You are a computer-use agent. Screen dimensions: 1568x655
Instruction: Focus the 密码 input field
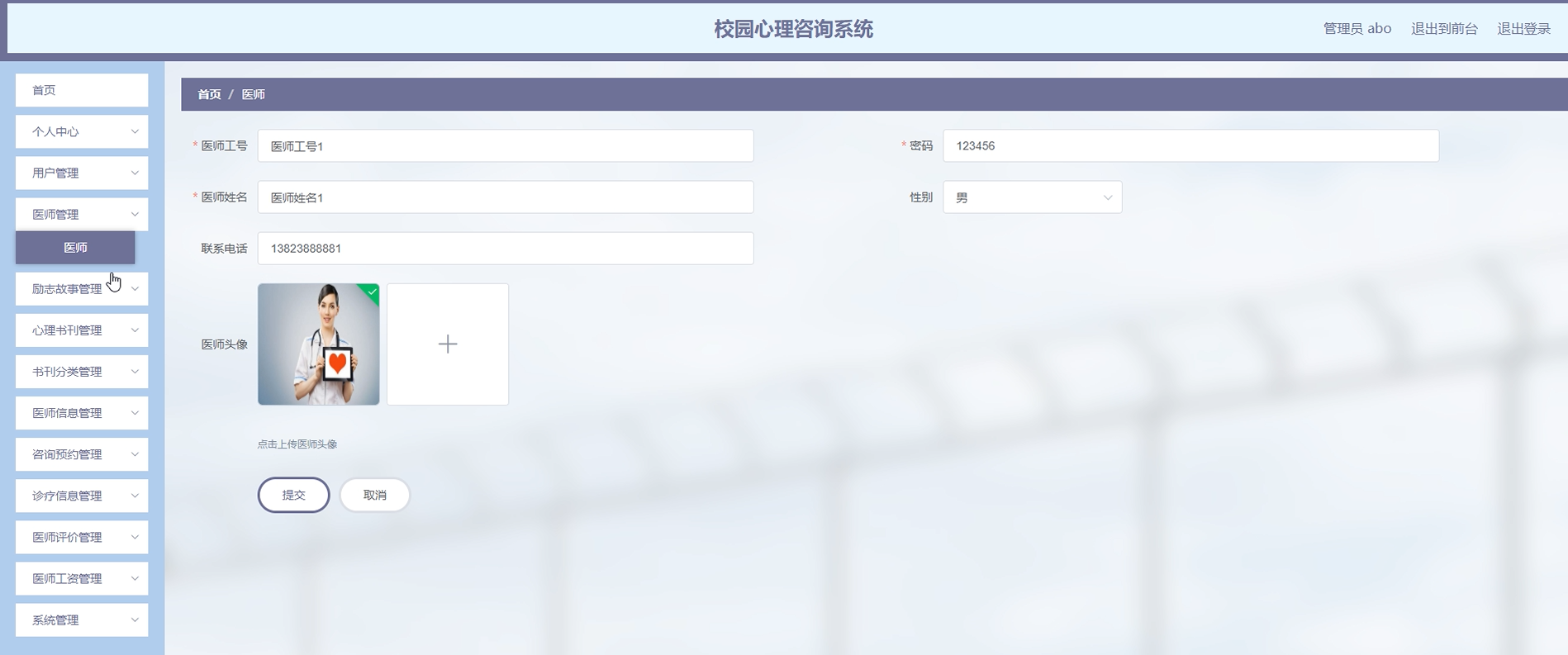click(1191, 145)
